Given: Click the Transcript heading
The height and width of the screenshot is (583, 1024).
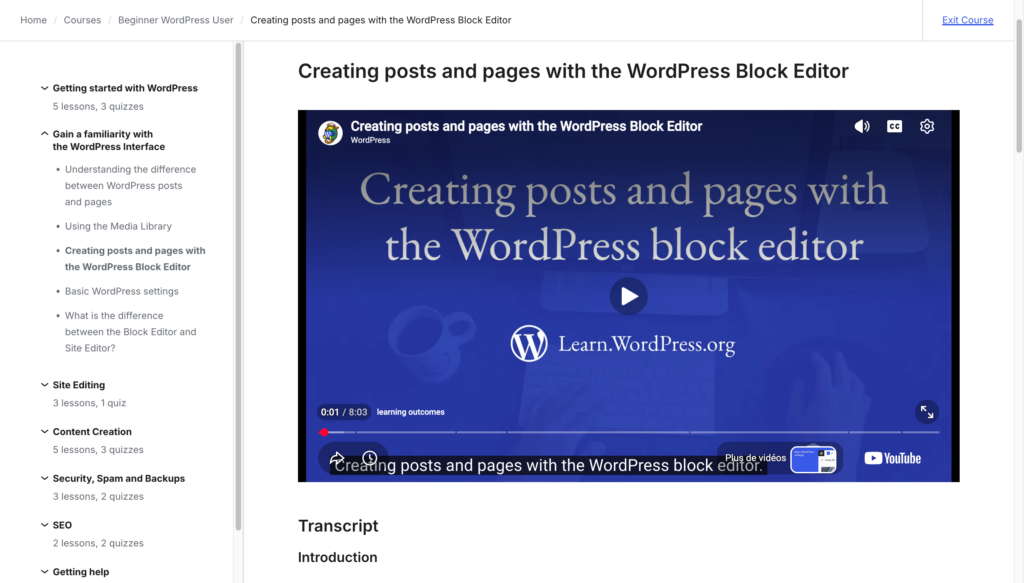Looking at the screenshot, I should coord(338,526).
